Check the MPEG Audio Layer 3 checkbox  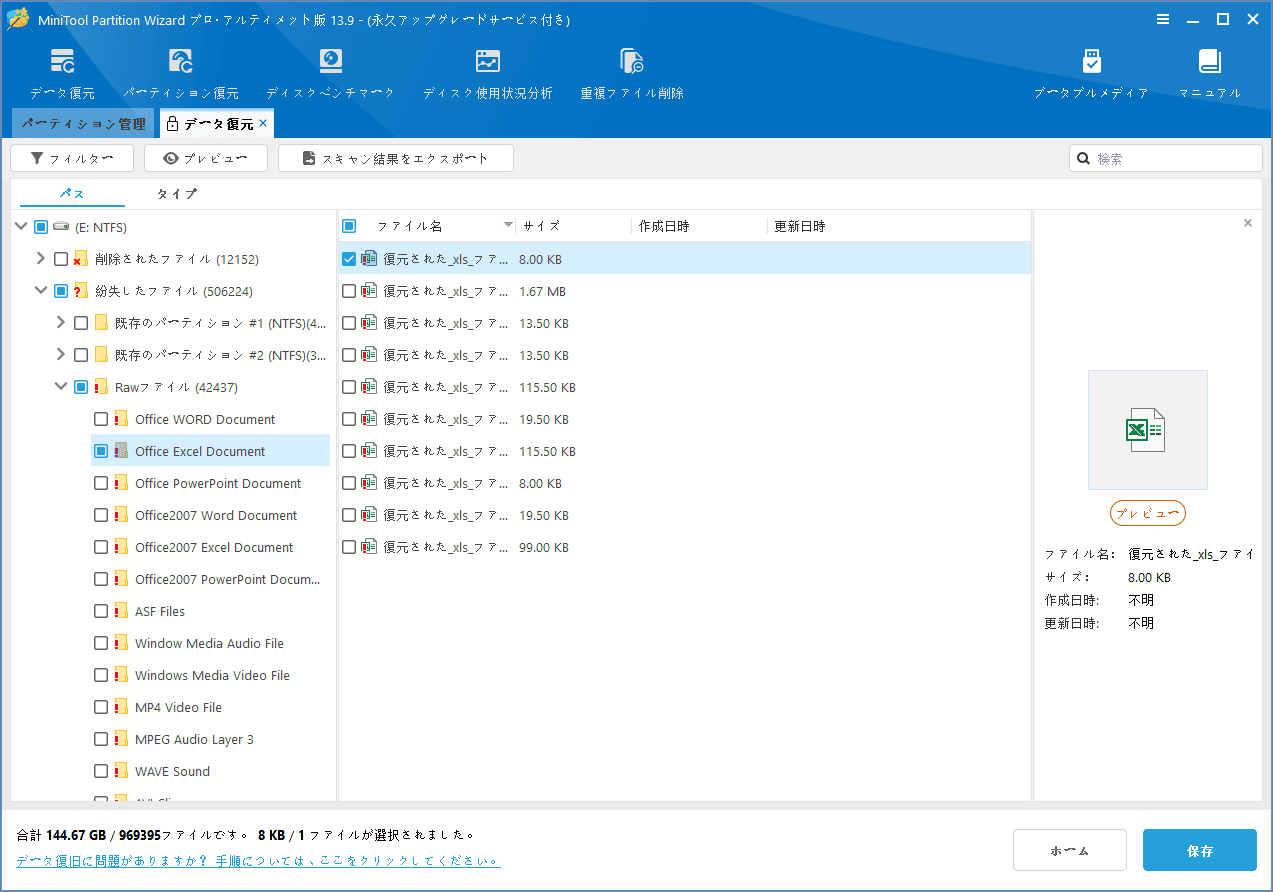pos(101,739)
